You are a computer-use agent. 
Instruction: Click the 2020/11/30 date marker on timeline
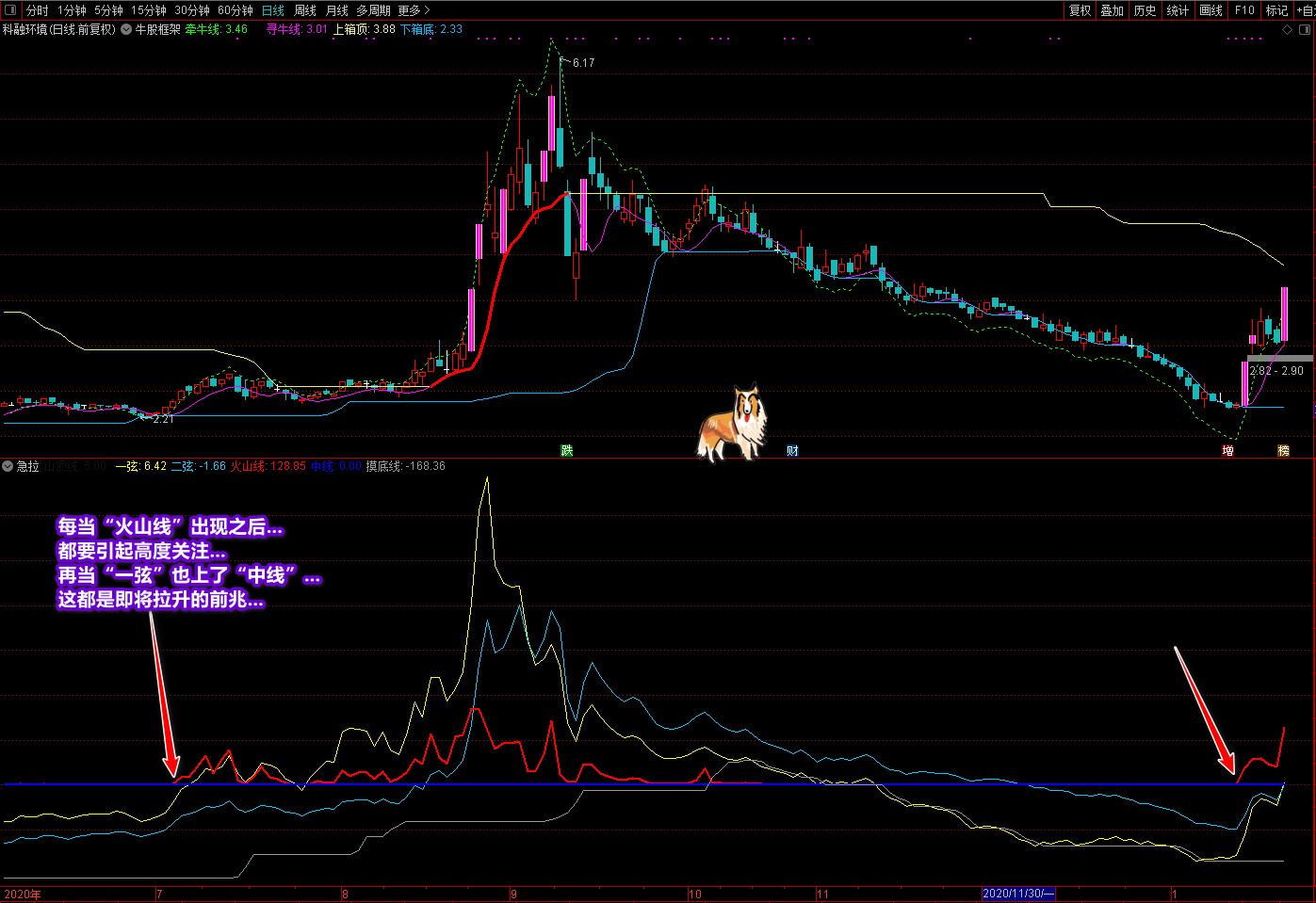[x=1017, y=894]
